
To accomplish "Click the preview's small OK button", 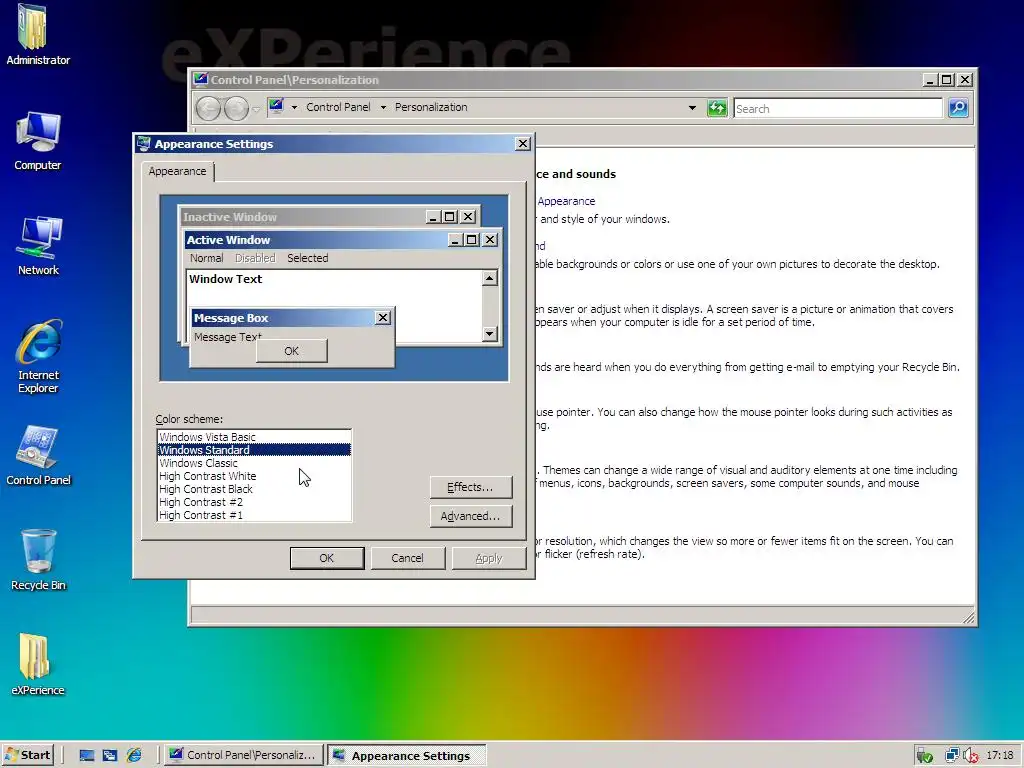I will tap(291, 351).
